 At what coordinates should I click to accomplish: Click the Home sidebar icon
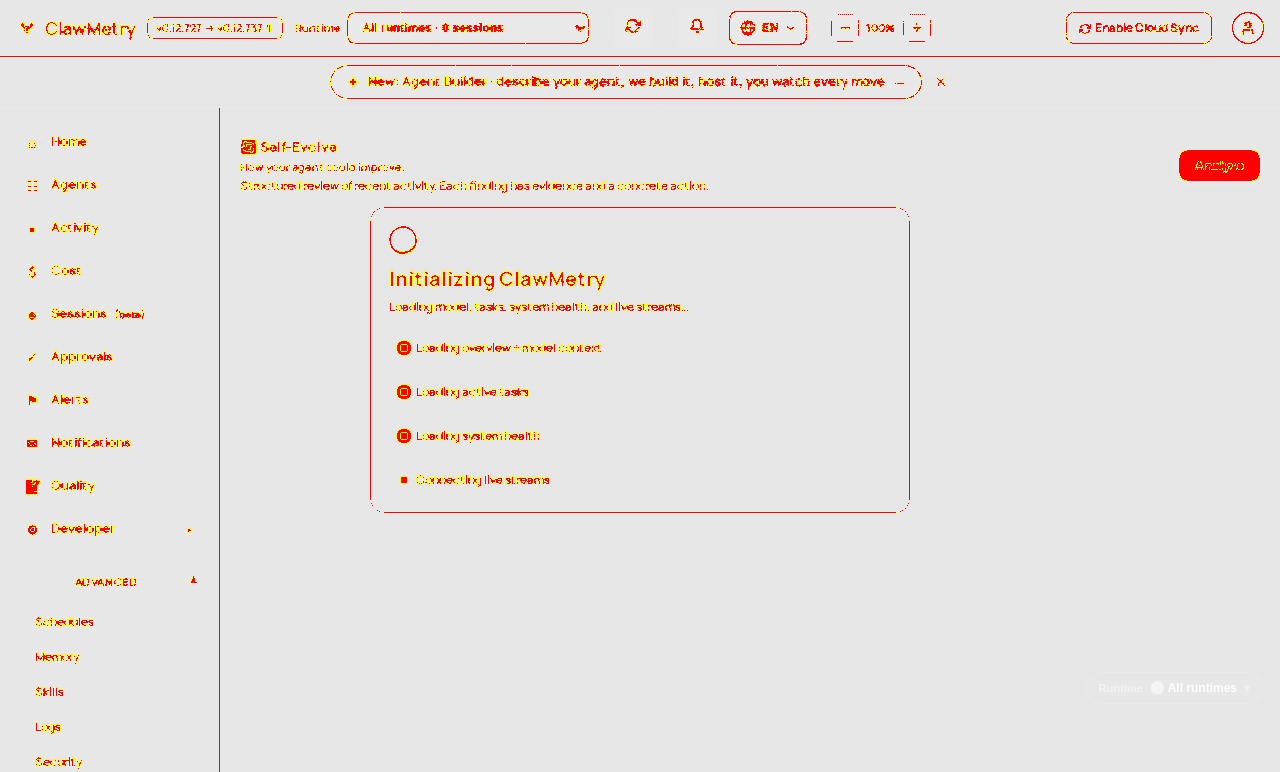(x=32, y=143)
